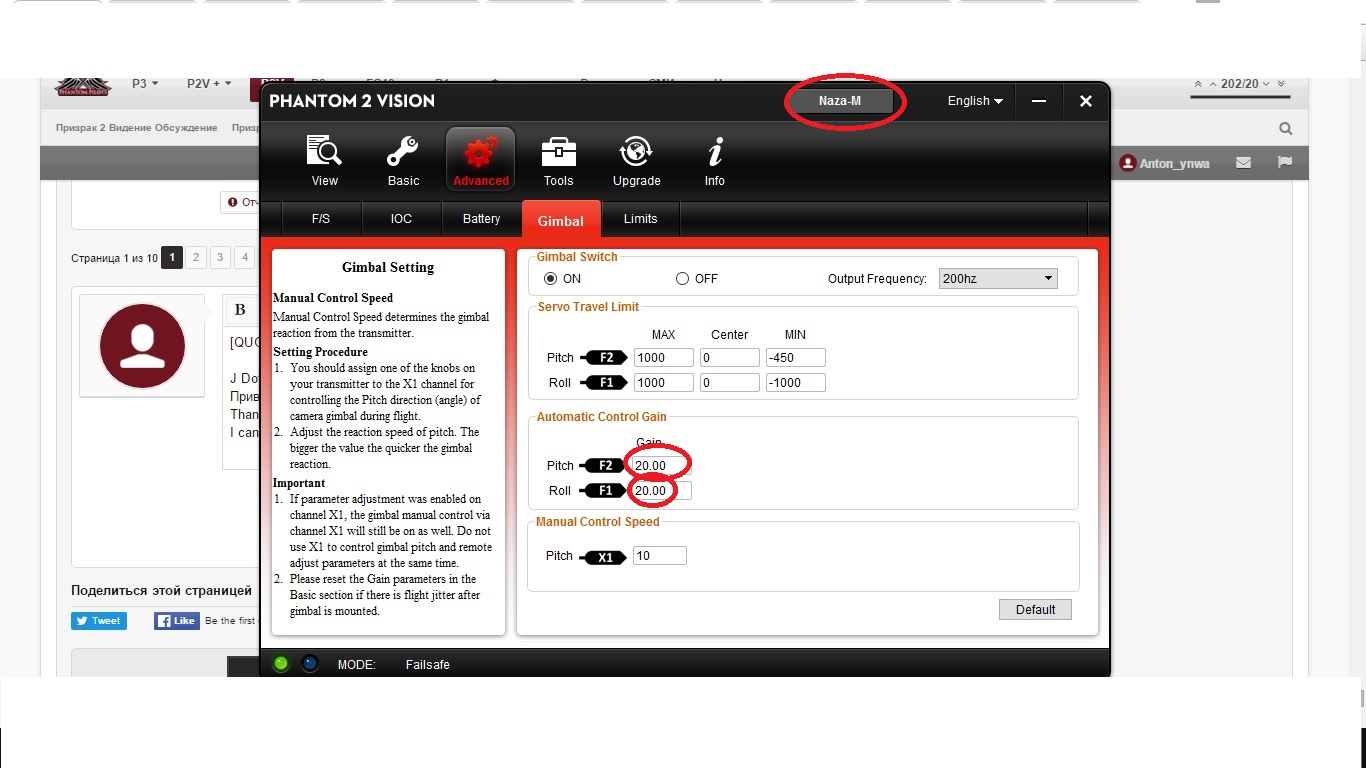Click the Manual Control Speed Pitch field

click(660, 555)
